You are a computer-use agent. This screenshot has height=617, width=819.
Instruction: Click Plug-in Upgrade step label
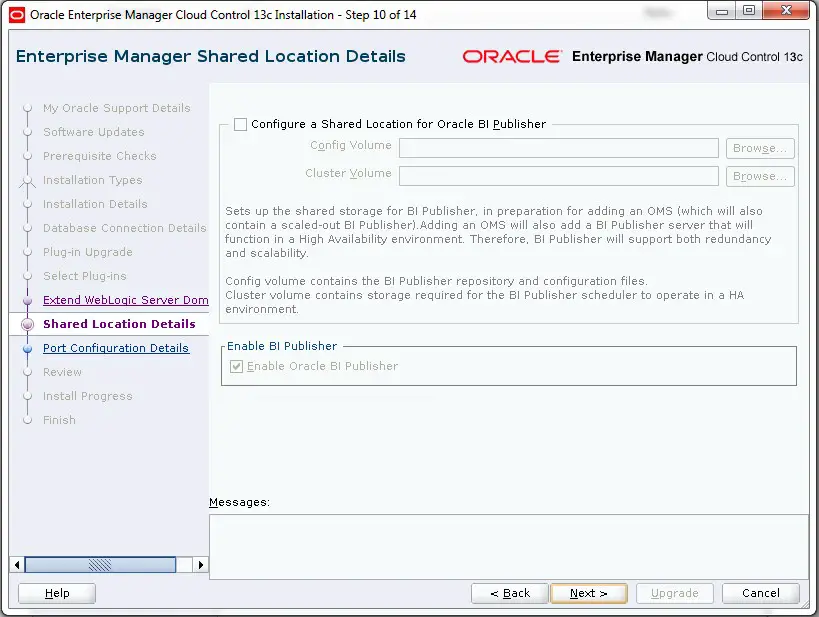click(x=88, y=252)
